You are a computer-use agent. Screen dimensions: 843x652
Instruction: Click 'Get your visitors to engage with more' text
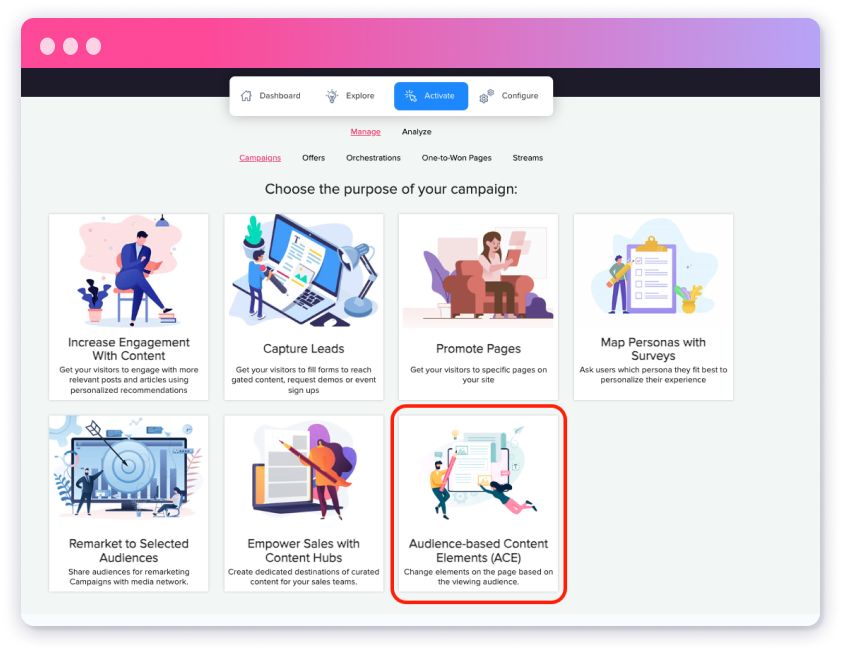128,379
